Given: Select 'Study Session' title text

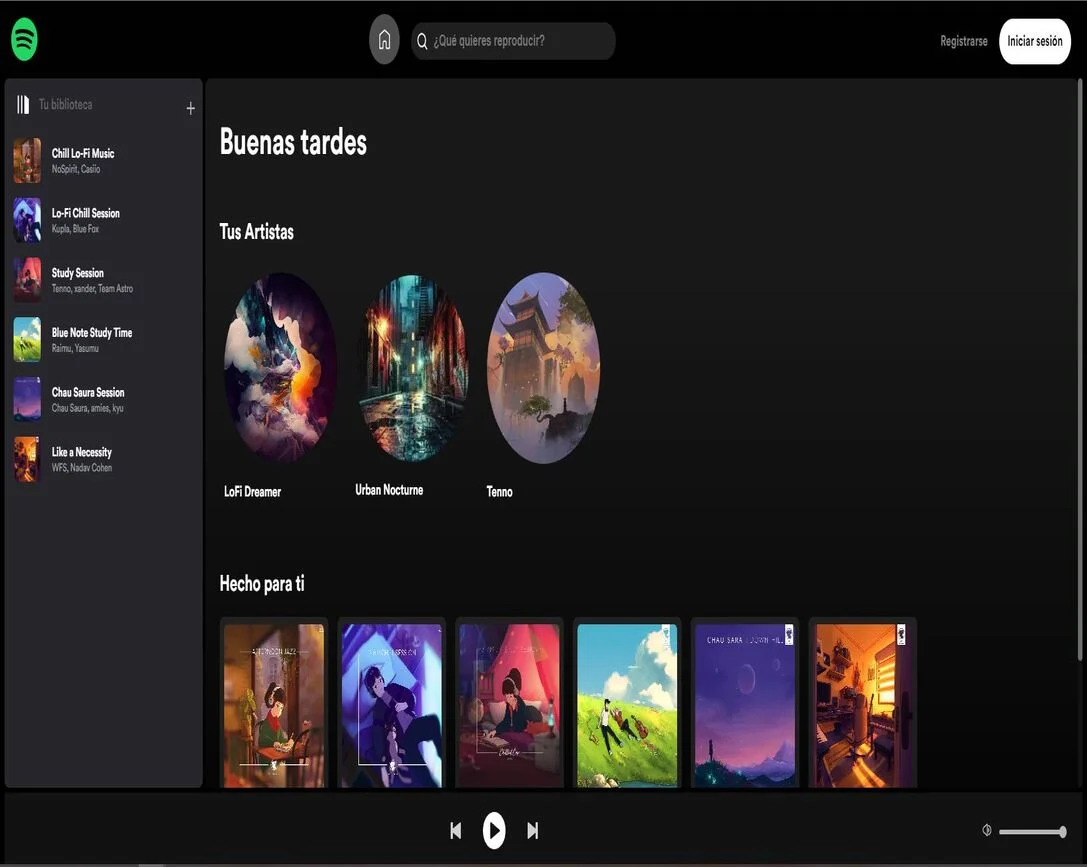Looking at the screenshot, I should point(78,272).
